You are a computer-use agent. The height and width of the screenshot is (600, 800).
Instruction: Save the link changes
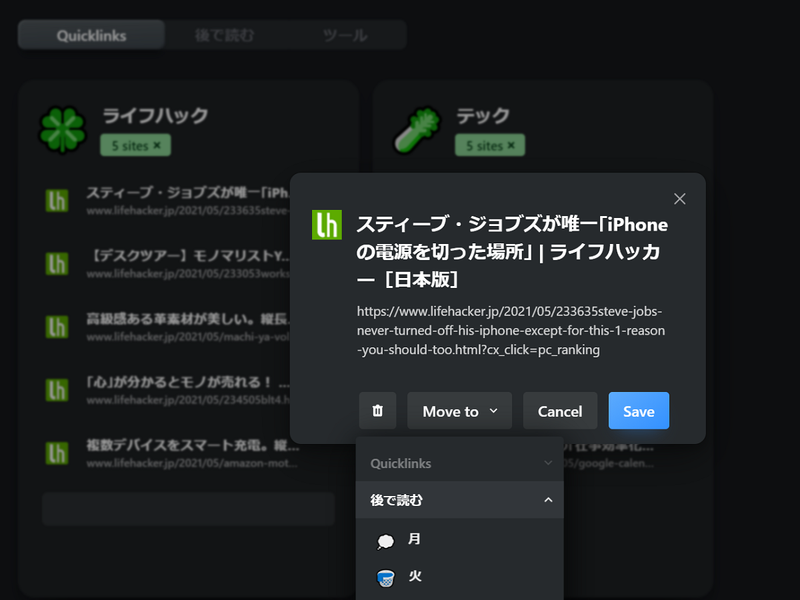coord(639,411)
